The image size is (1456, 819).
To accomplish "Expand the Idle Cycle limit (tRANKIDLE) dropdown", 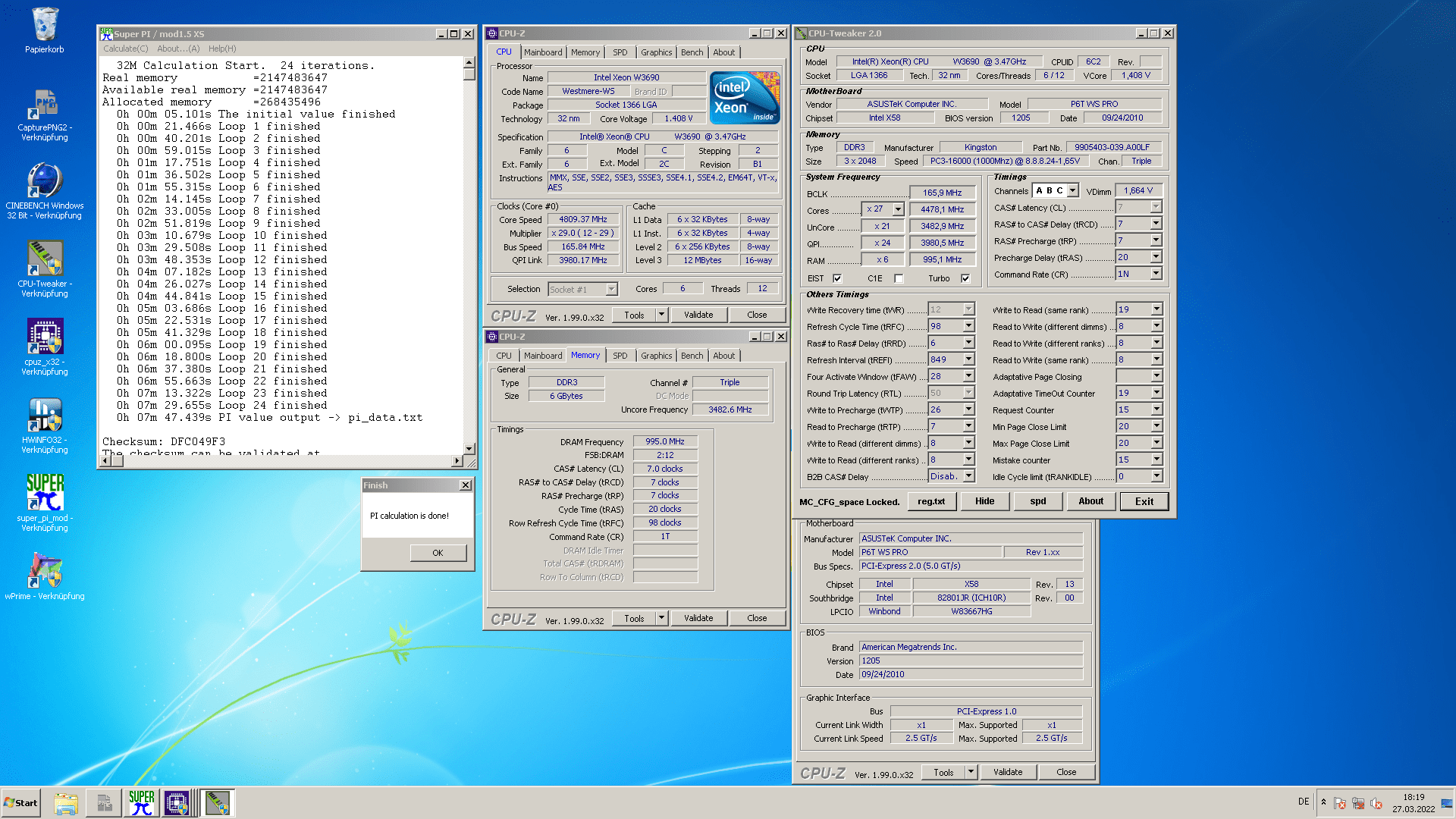I will pos(1156,476).
